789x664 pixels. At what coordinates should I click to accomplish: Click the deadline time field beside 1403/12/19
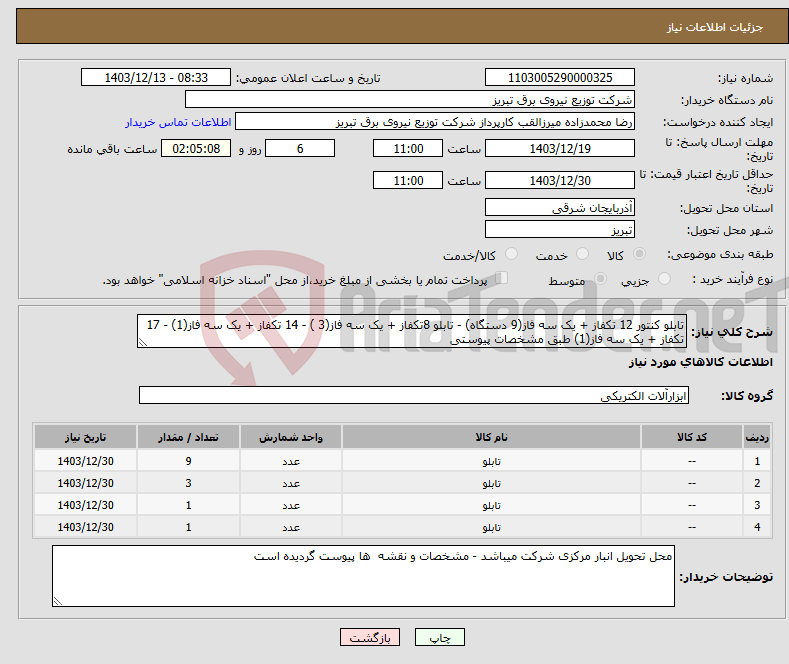(408, 148)
